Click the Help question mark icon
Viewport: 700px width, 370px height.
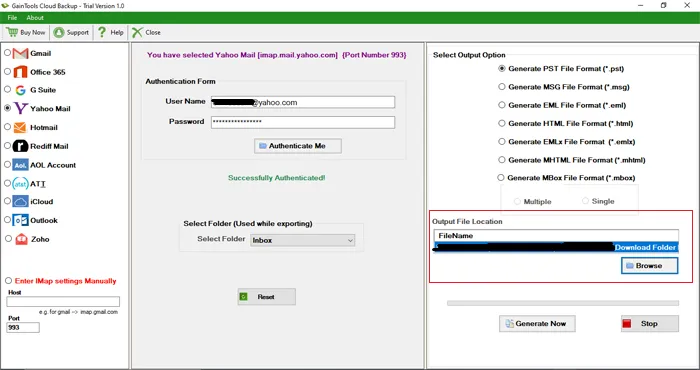tap(102, 32)
